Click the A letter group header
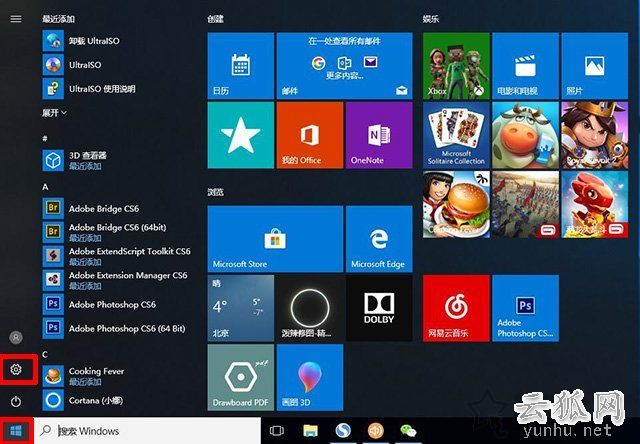Screen dimensions: 640x444 (x=45, y=187)
